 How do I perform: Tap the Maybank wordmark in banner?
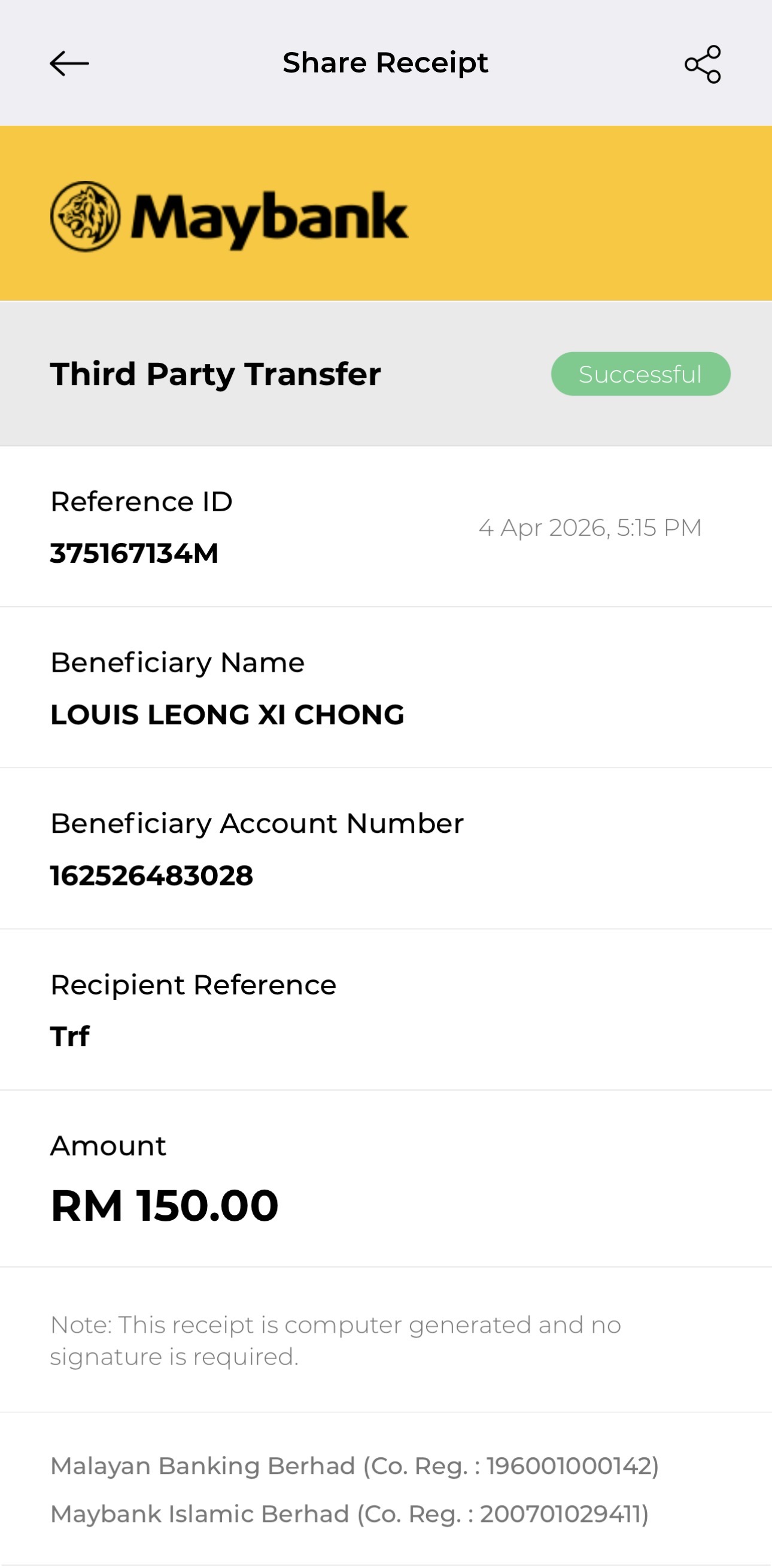coord(269,218)
